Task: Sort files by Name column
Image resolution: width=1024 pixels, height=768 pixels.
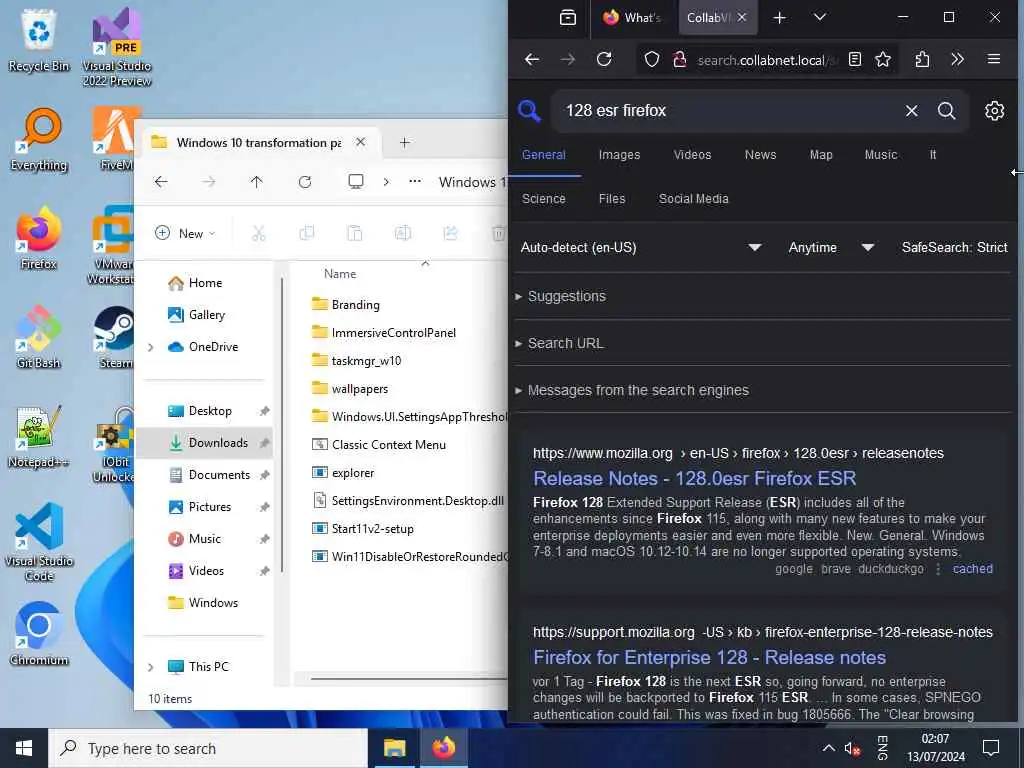Action: coord(340,274)
